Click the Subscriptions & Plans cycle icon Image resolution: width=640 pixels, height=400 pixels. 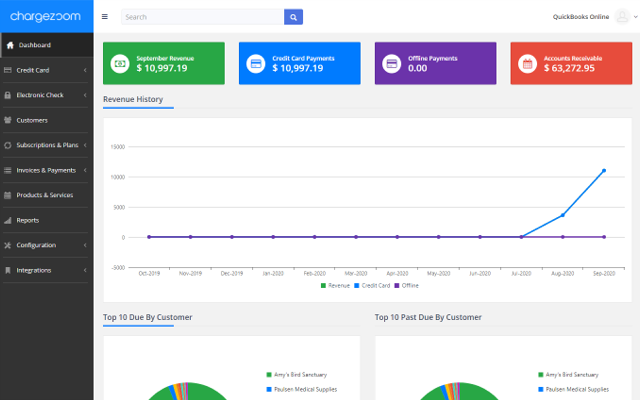(x=7, y=145)
